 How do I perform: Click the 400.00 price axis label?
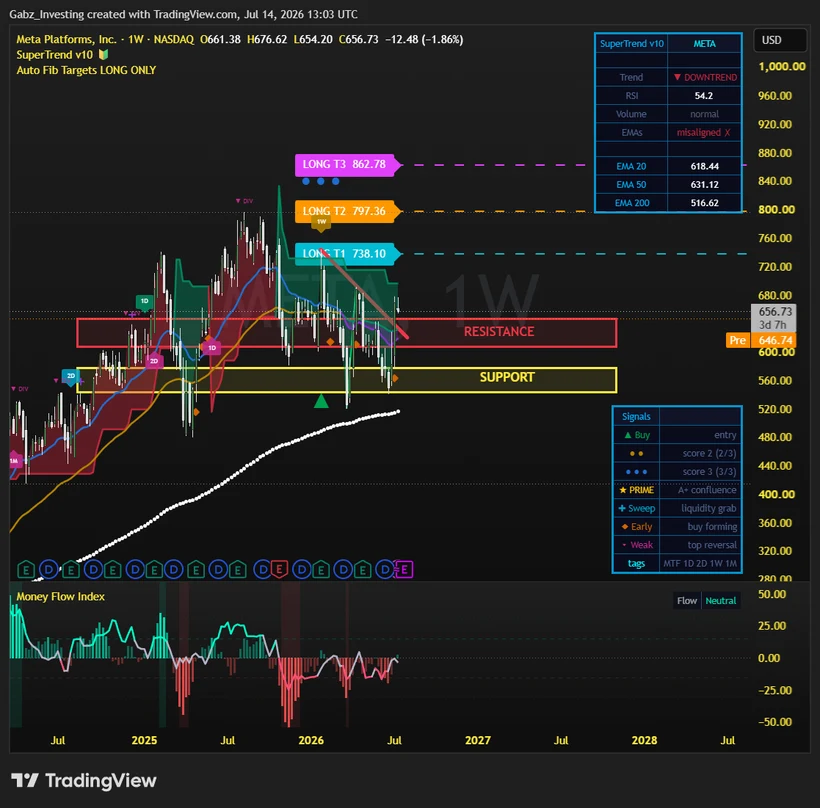(x=776, y=494)
